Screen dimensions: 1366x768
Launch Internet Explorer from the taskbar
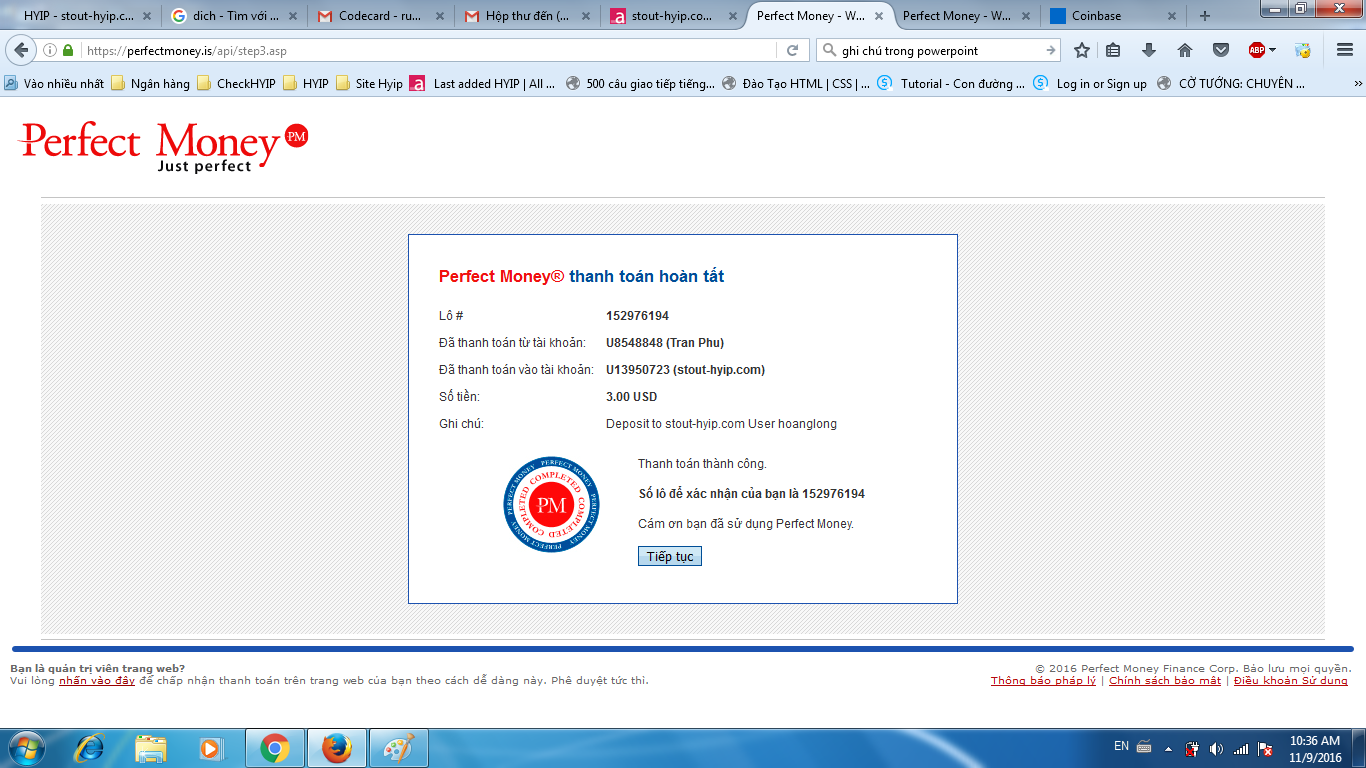pos(90,748)
